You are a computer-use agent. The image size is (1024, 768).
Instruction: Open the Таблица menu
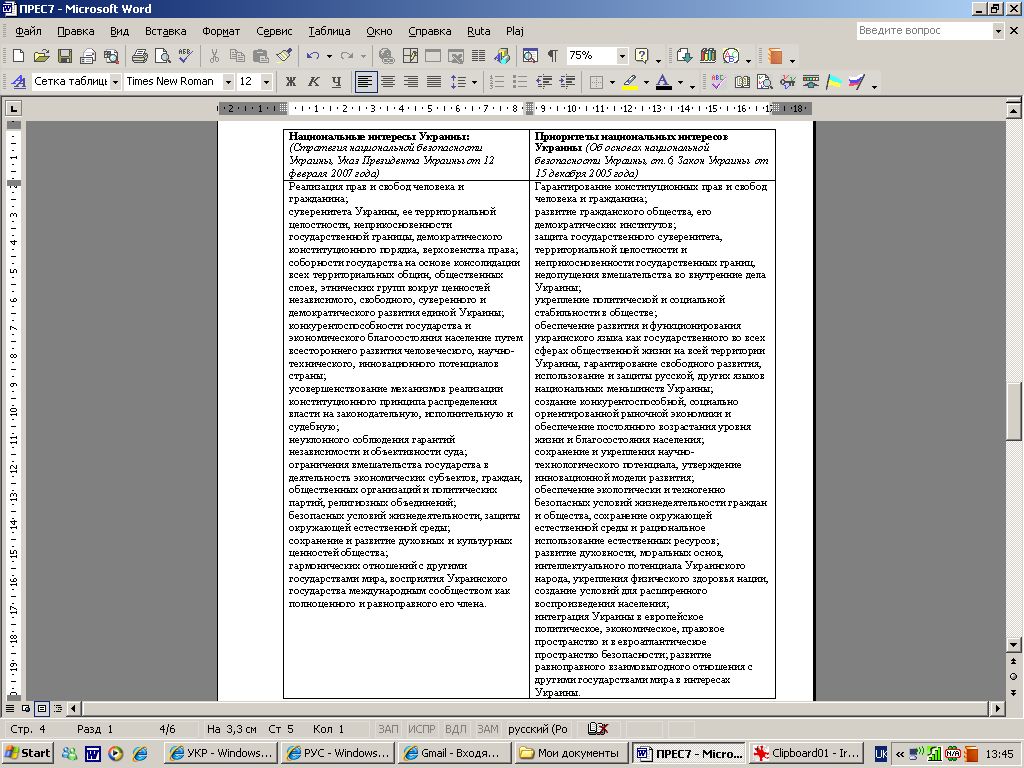(x=329, y=31)
